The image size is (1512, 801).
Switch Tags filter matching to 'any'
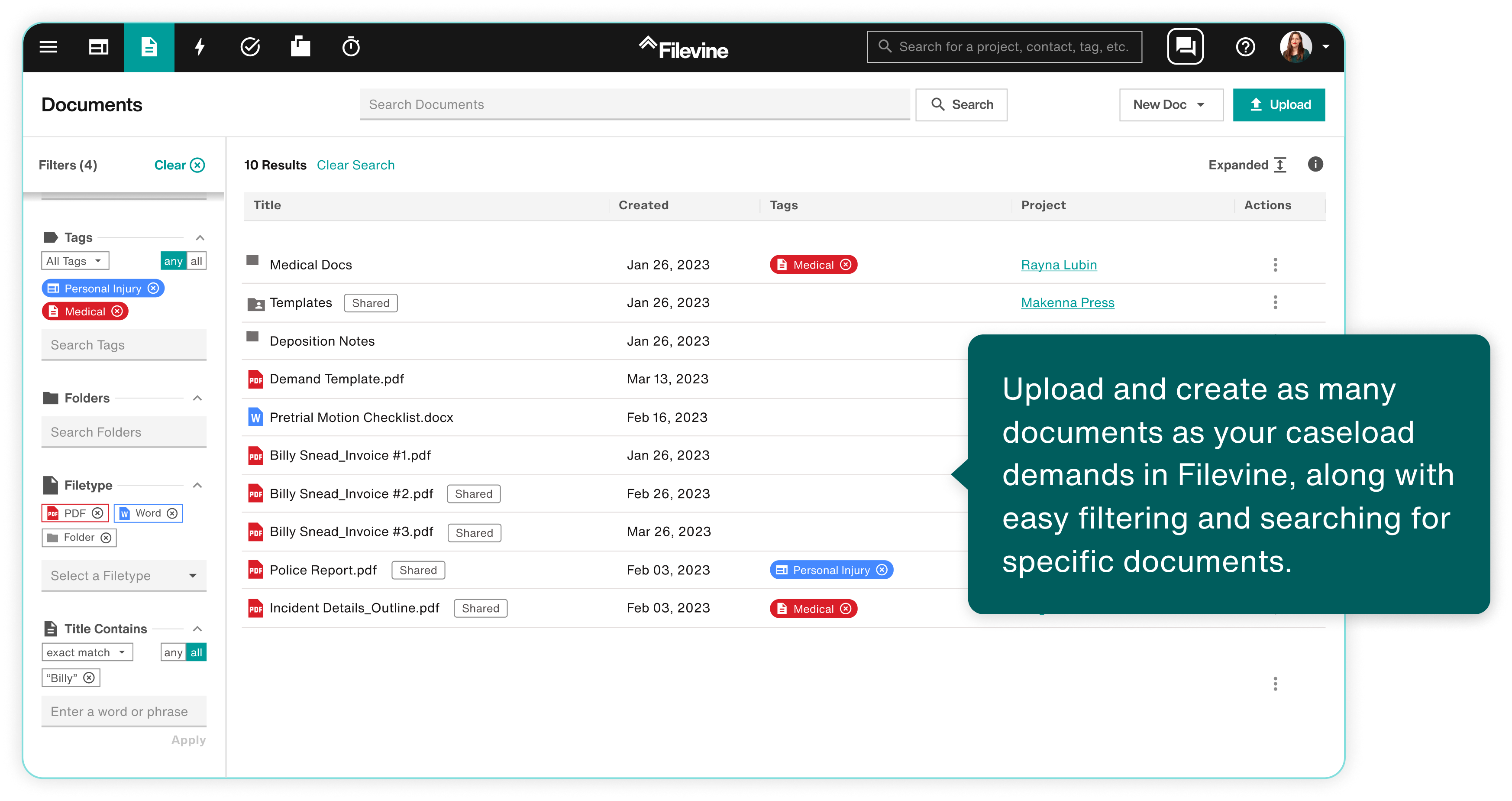[173, 261]
